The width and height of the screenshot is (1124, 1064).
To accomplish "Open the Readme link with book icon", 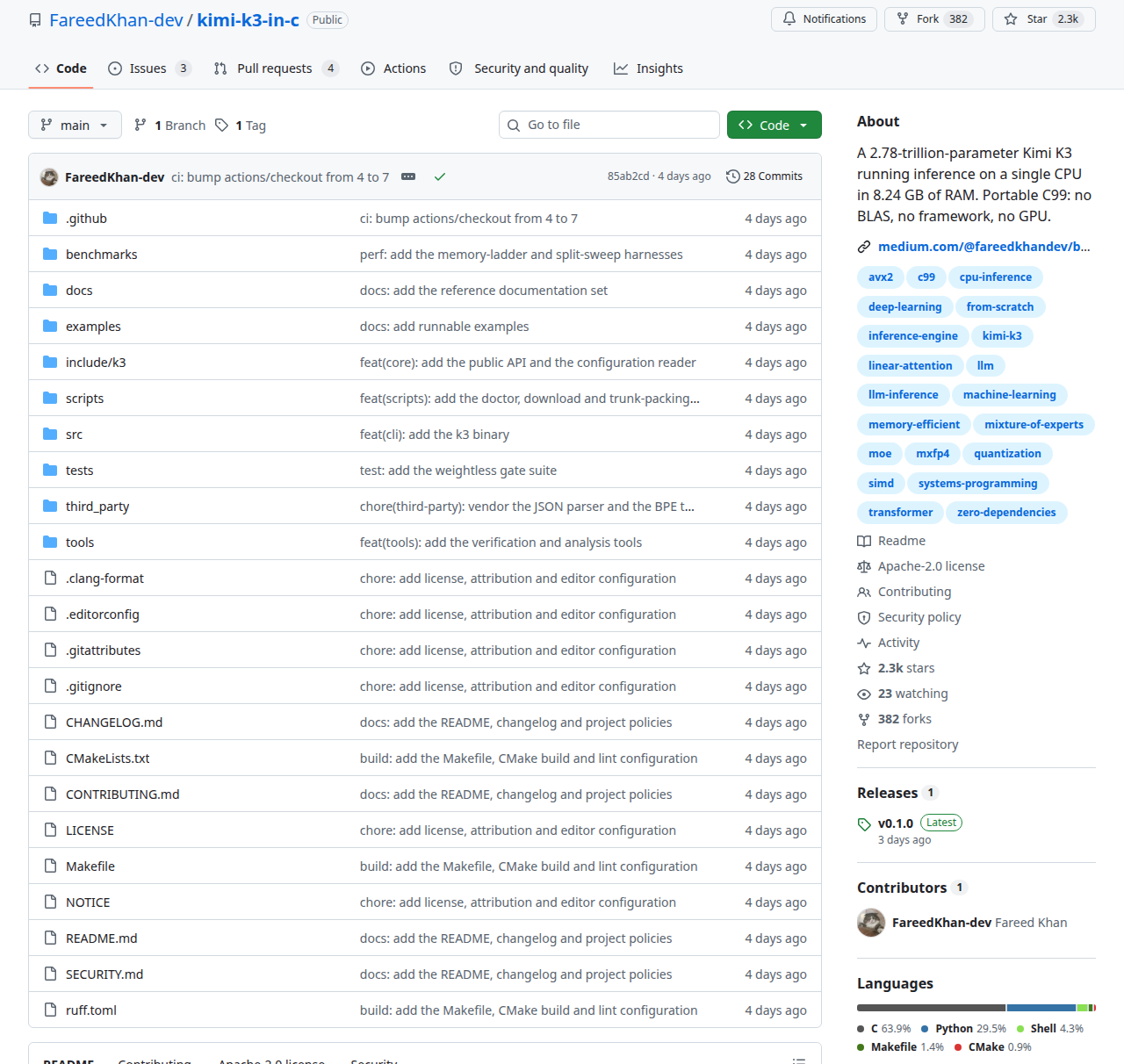I will coord(891,541).
